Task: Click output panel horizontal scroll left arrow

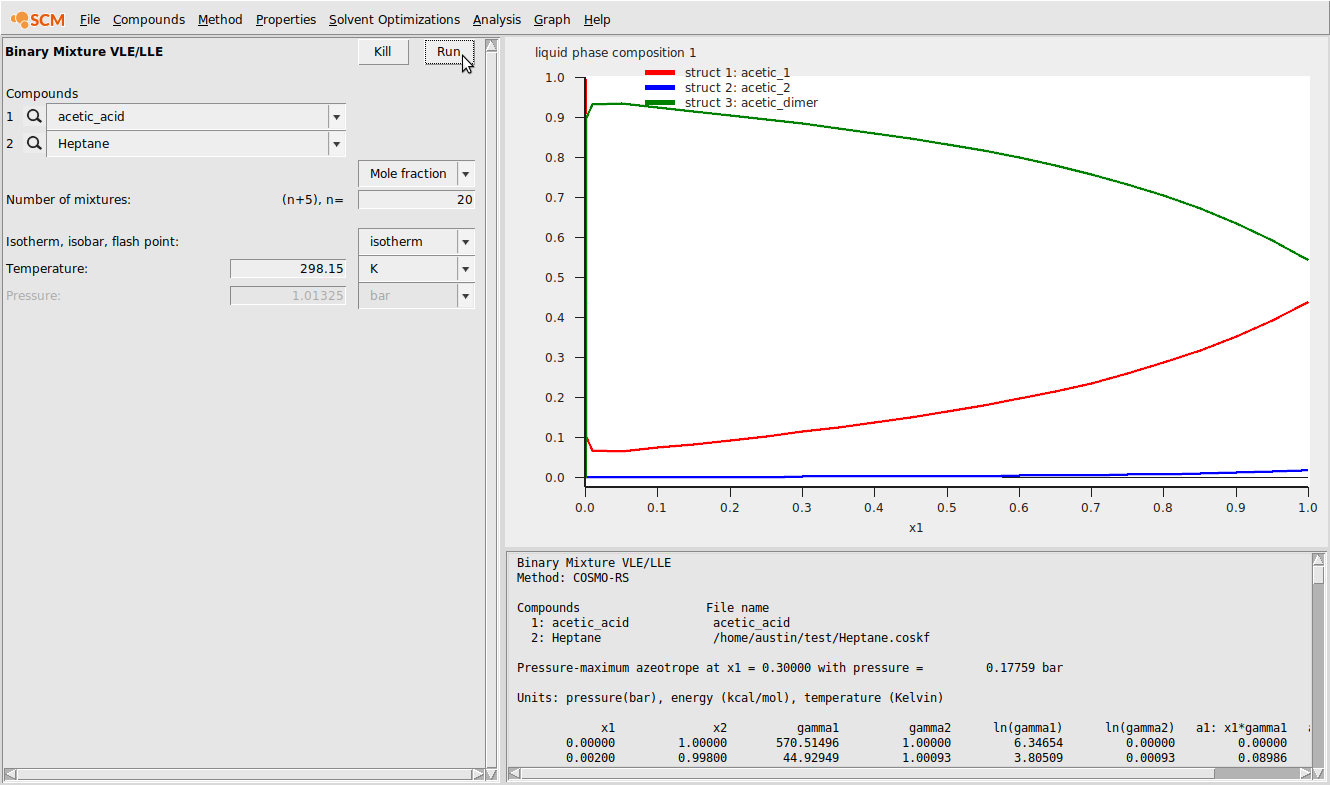Action: click(x=514, y=774)
